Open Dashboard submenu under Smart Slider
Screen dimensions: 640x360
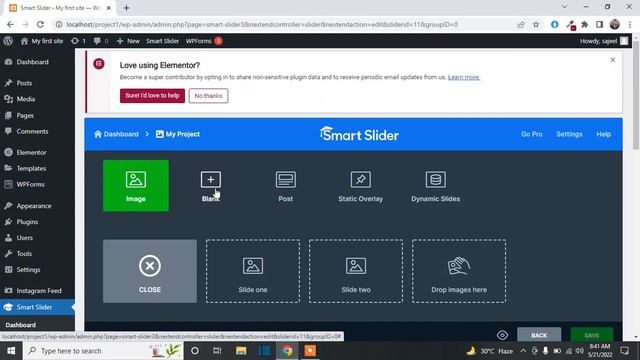pos(20,325)
